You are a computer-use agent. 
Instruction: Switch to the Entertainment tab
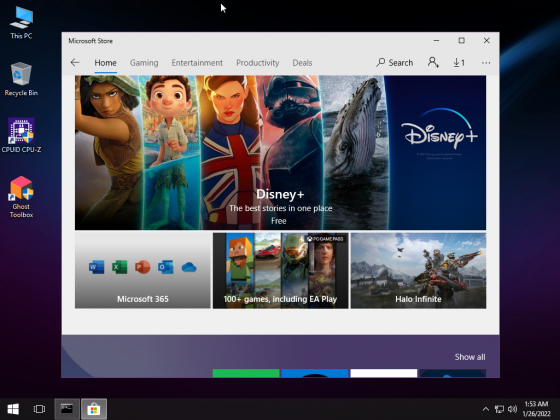[x=197, y=63]
